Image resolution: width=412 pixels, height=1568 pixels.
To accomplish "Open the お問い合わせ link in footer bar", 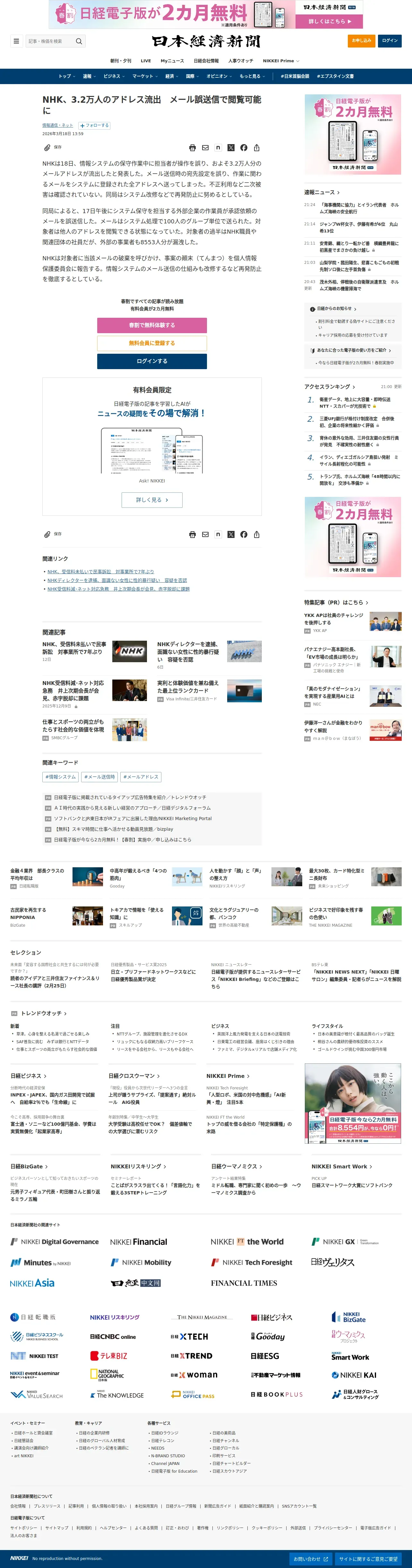I will click(311, 1559).
